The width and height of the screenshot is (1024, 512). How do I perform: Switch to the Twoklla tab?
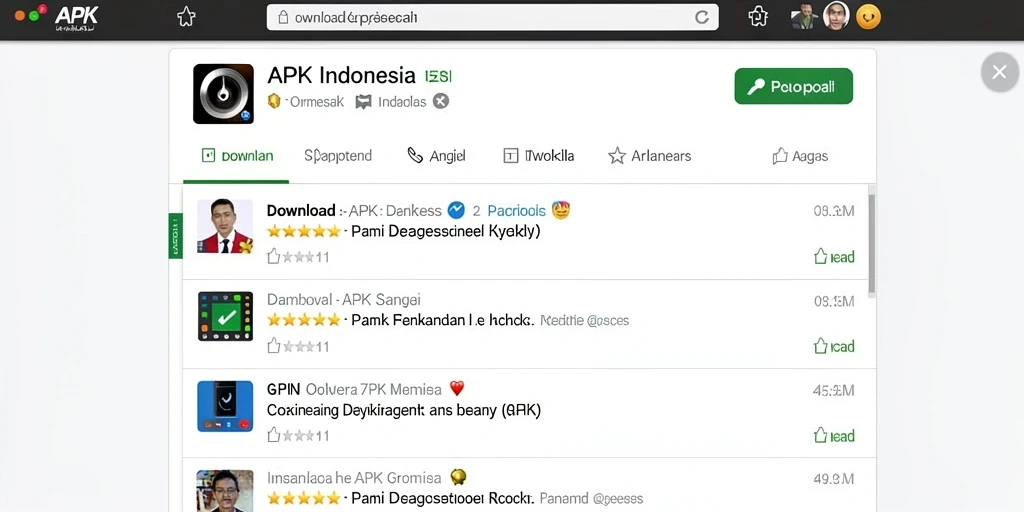pyautogui.click(x=539, y=156)
